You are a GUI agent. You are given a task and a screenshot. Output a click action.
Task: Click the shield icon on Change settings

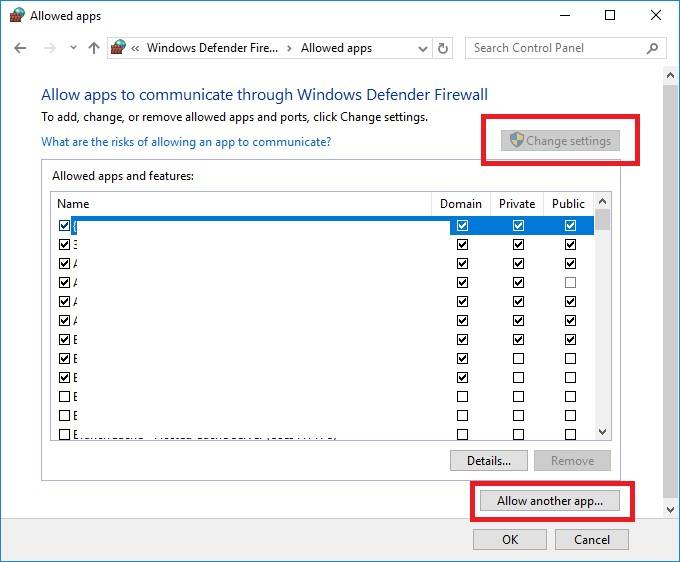[517, 140]
